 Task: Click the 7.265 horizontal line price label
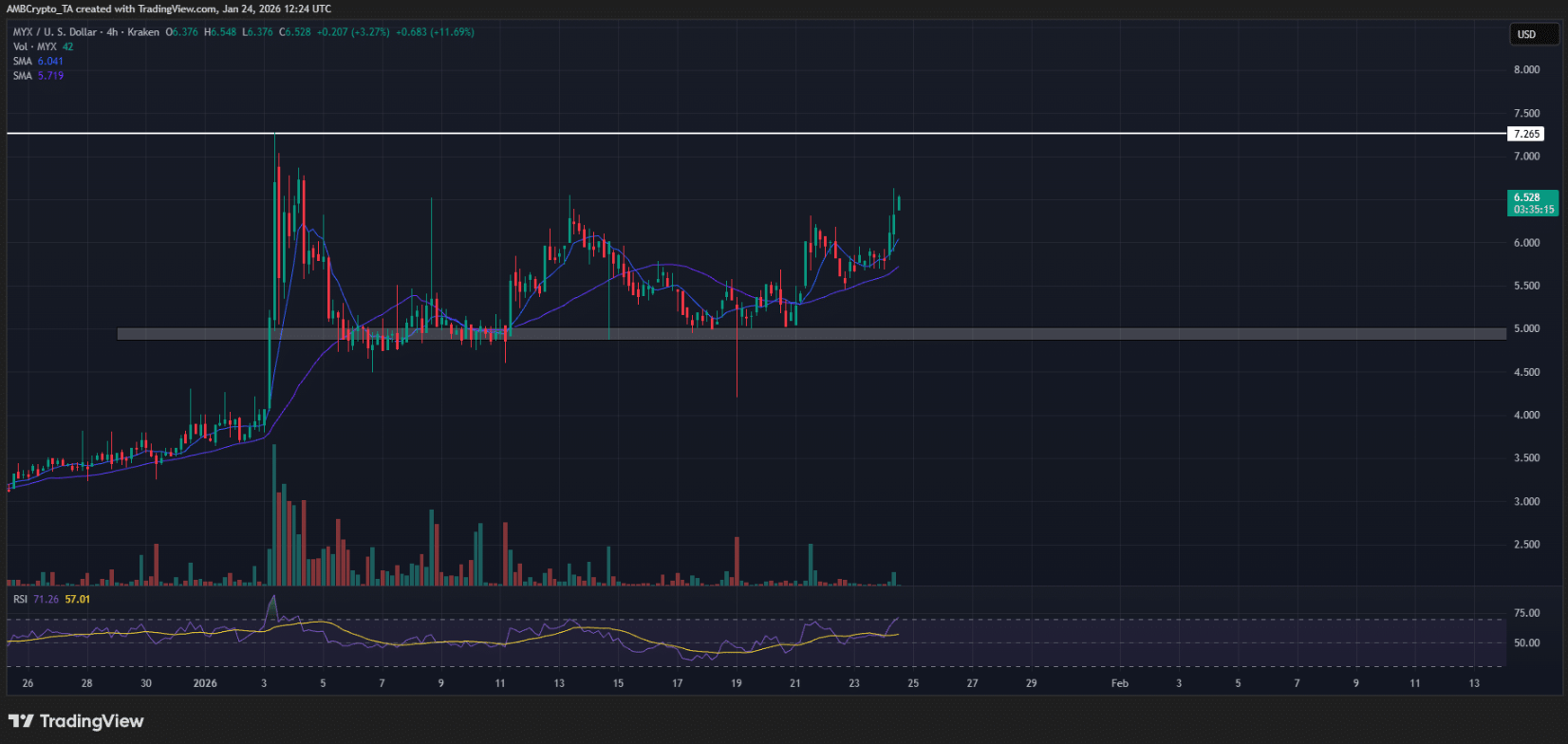pyautogui.click(x=1526, y=134)
